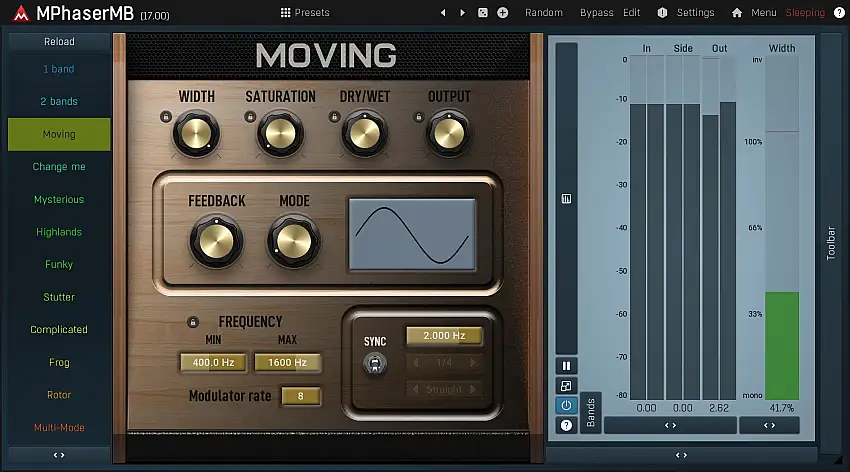
Task: Toggle the Width knob lock
Action: [166, 117]
